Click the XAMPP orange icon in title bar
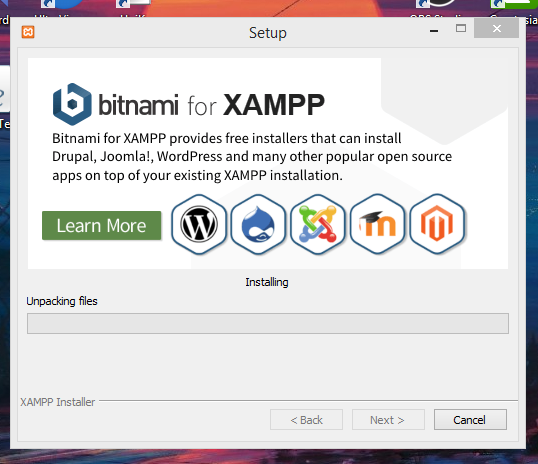The image size is (538, 464). 28,32
